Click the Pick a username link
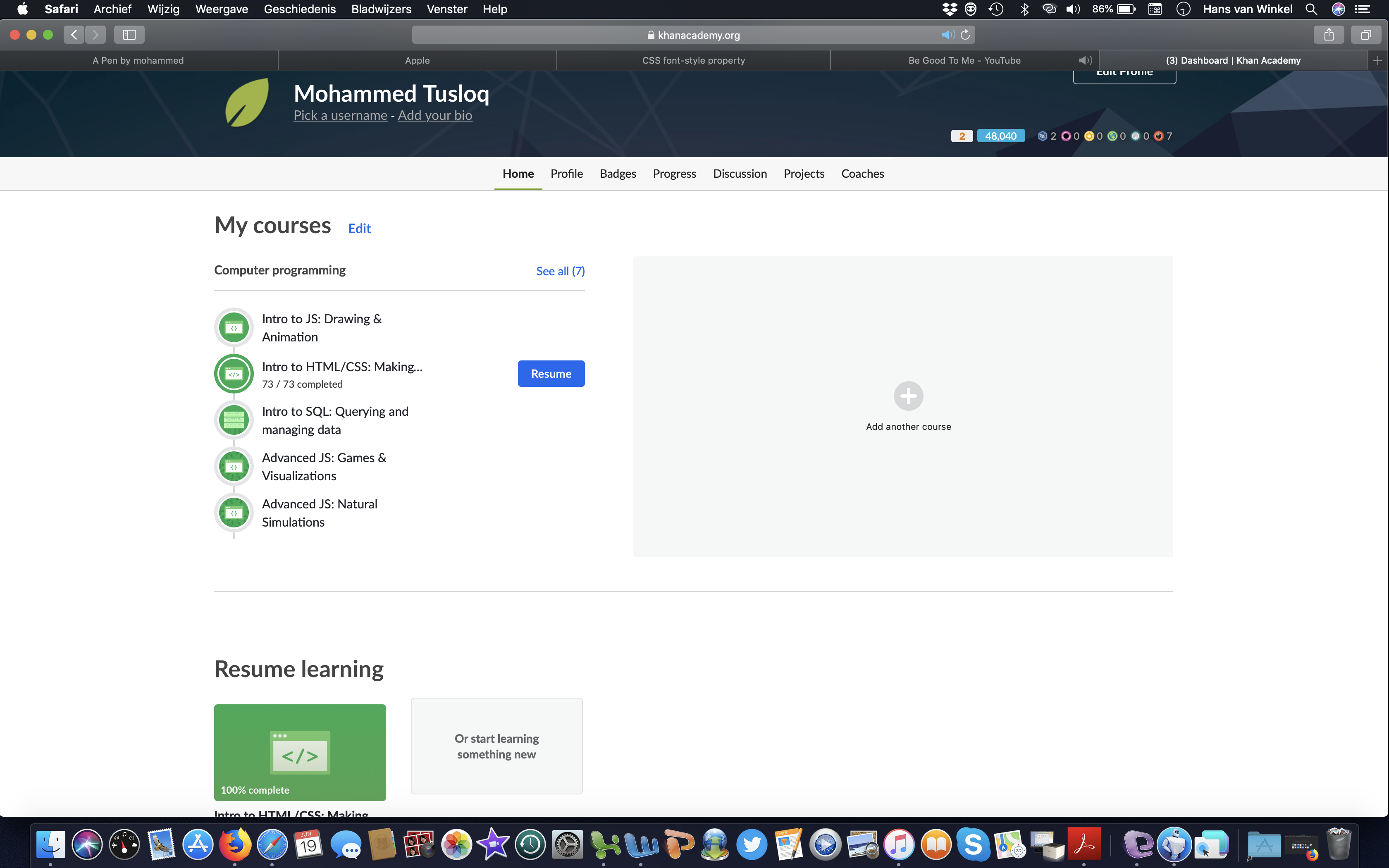Image resolution: width=1389 pixels, height=868 pixels. click(x=340, y=115)
